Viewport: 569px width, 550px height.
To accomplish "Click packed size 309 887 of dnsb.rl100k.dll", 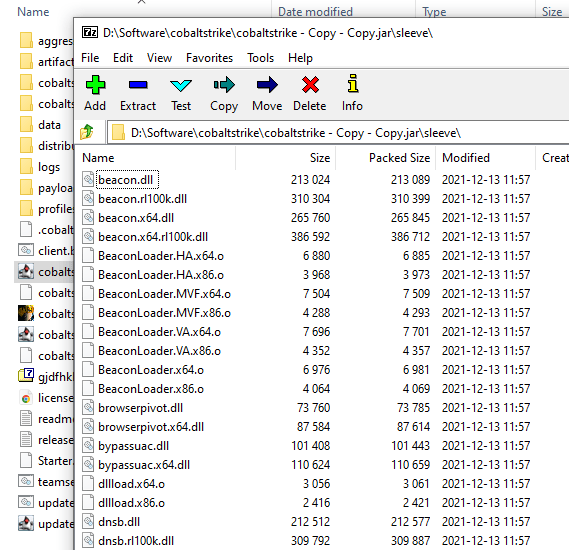I will 410,541.
